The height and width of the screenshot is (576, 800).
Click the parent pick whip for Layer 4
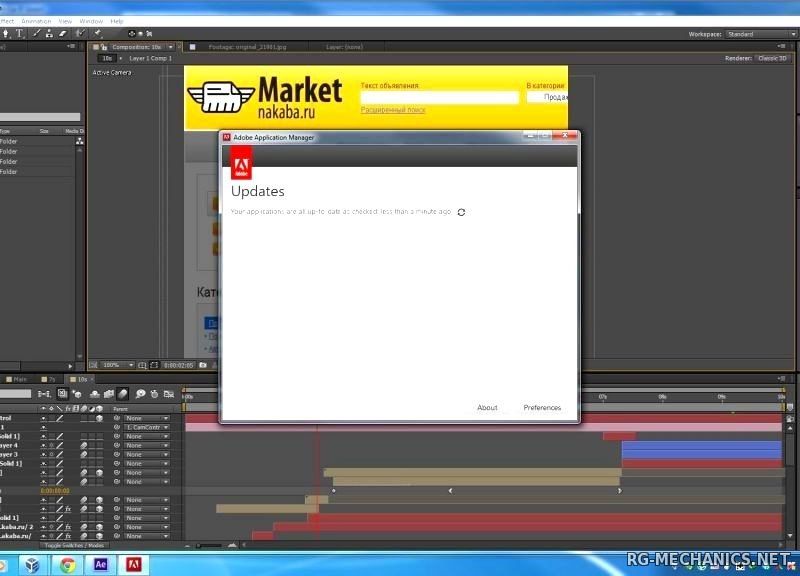[x=117, y=445]
